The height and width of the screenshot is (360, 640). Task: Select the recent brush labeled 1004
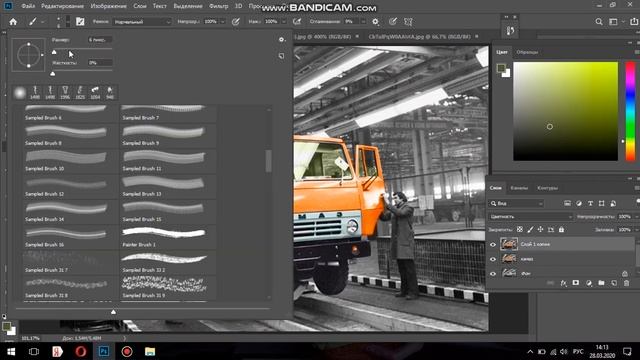[x=95, y=93]
